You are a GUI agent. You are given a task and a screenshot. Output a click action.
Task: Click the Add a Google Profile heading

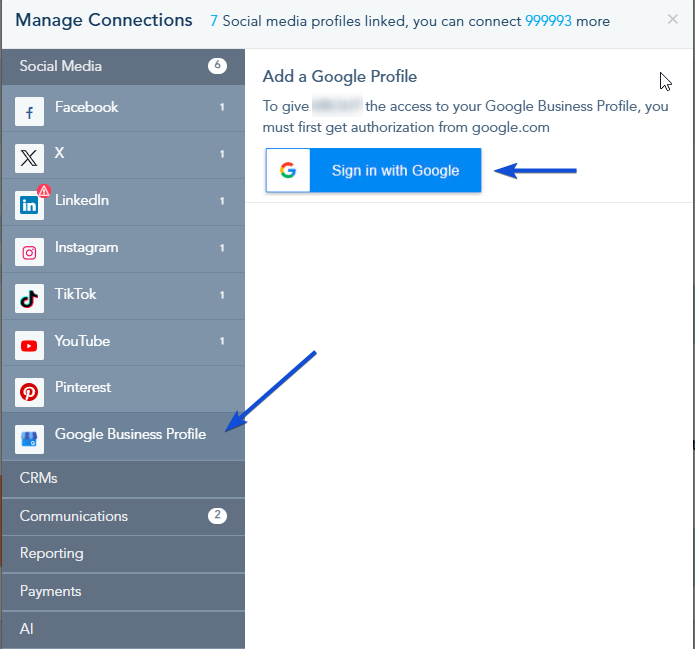[340, 77]
